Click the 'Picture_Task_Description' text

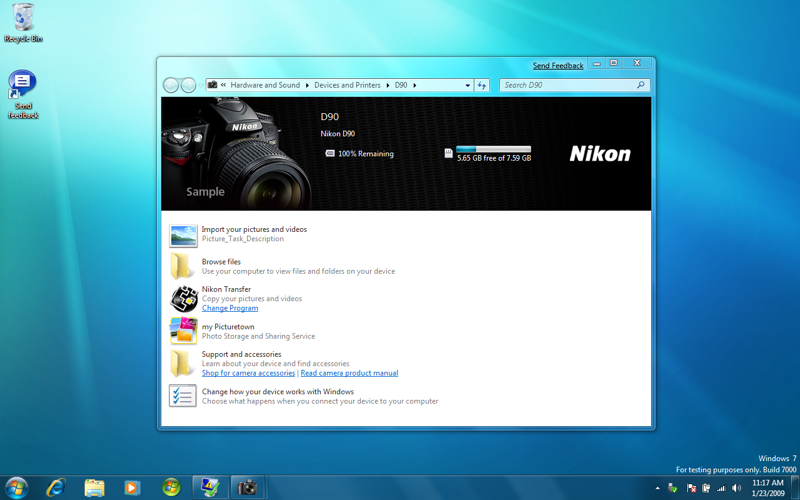pyautogui.click(x=242, y=238)
